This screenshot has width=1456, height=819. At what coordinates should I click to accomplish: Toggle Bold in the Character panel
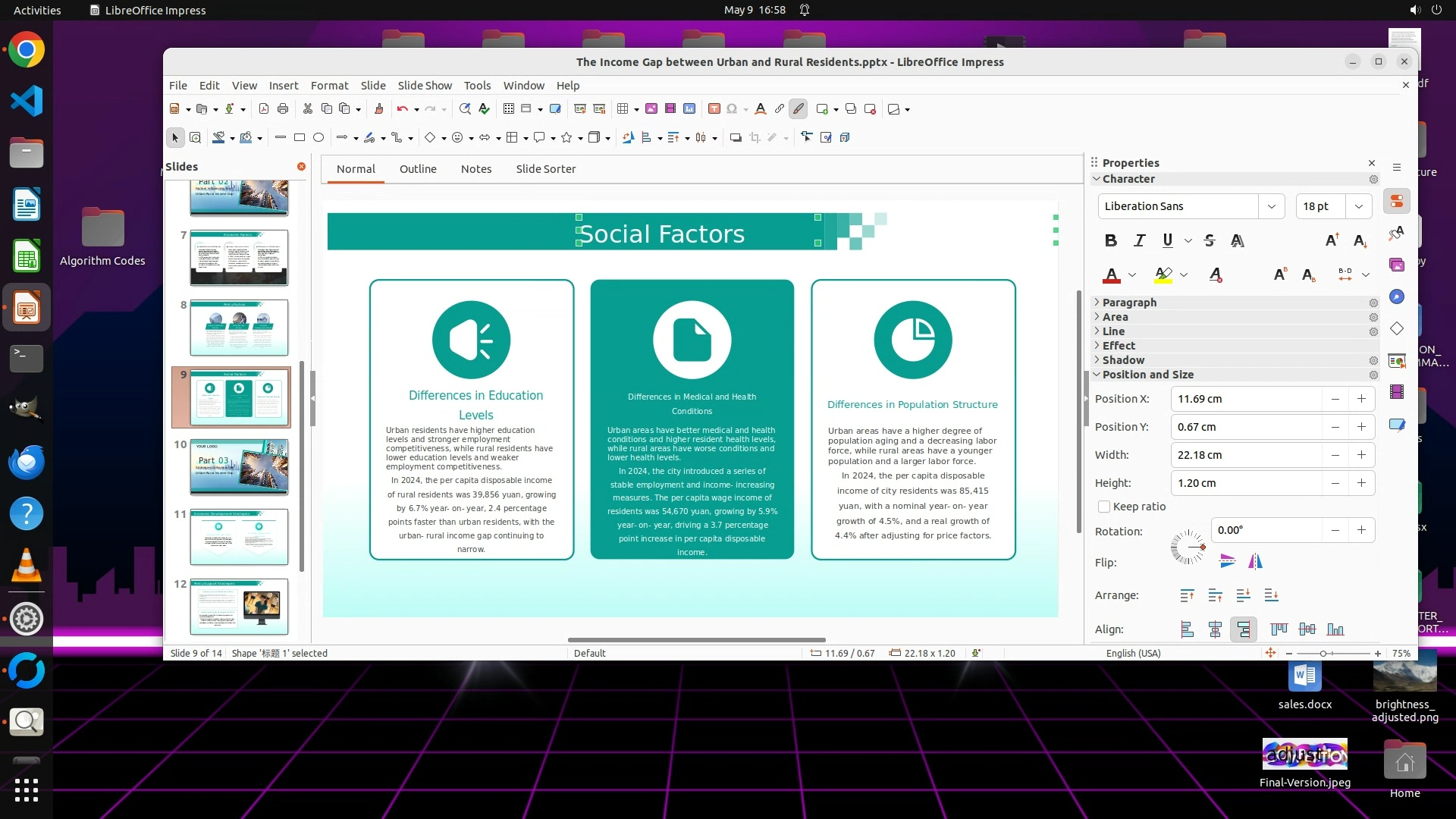point(1111,240)
